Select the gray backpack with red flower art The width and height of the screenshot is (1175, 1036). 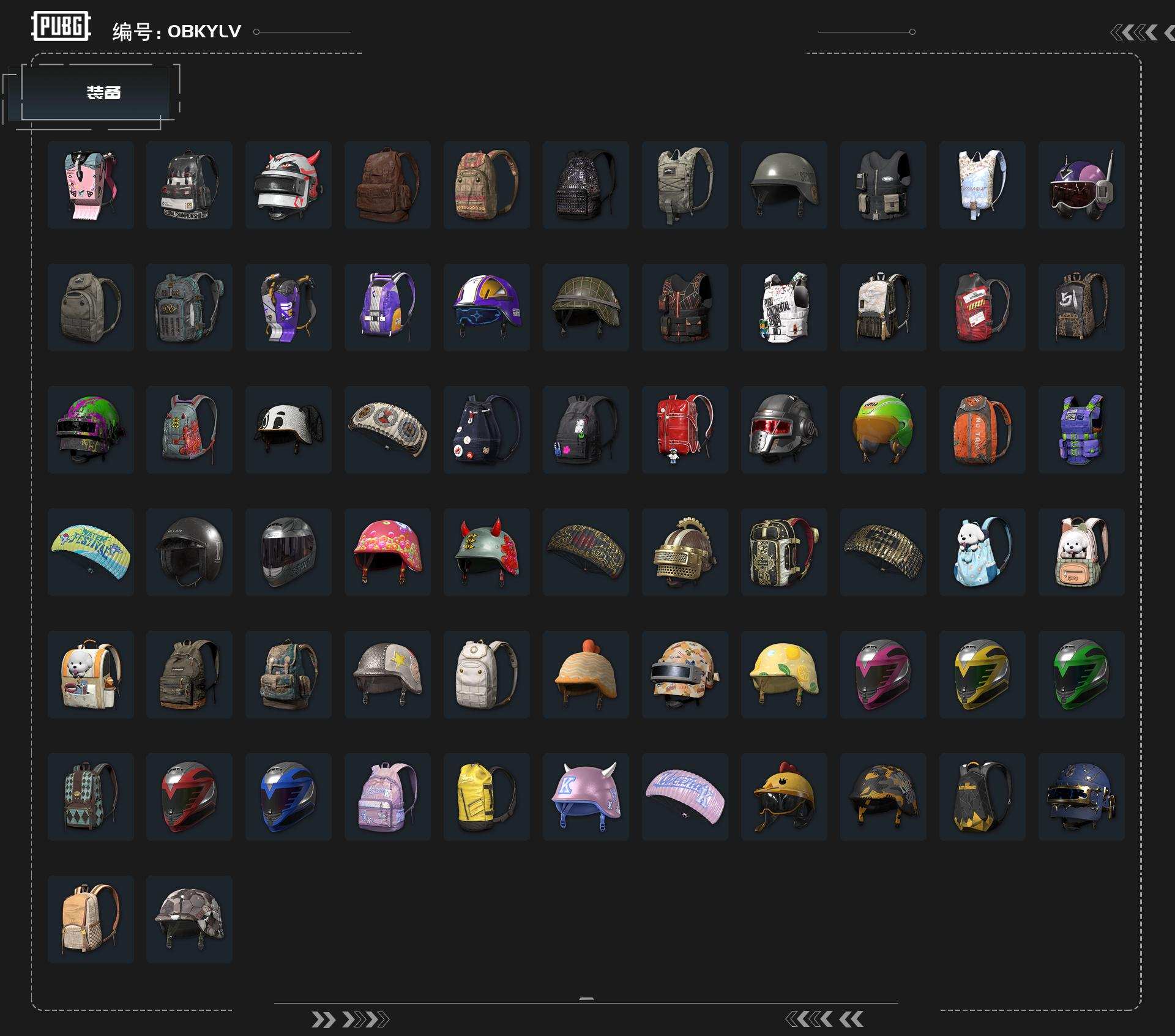[x=189, y=430]
